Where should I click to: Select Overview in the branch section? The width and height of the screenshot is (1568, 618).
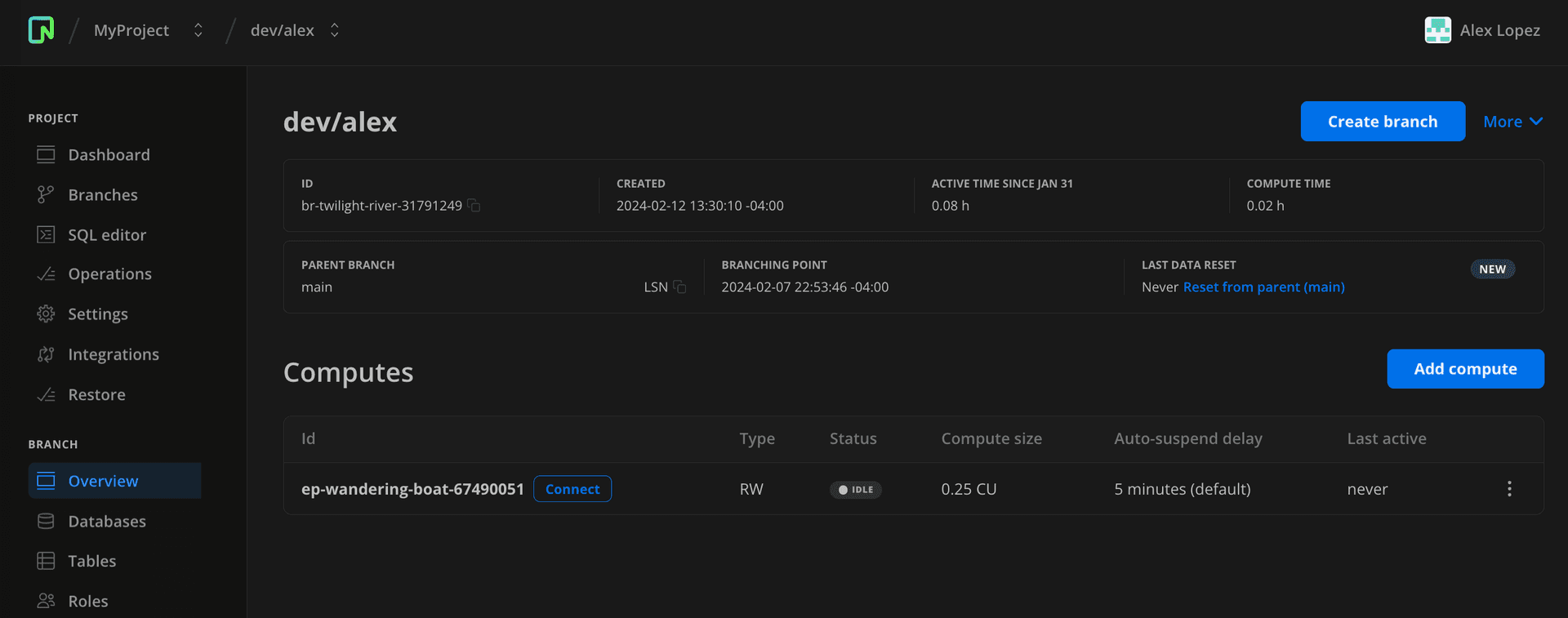point(103,481)
